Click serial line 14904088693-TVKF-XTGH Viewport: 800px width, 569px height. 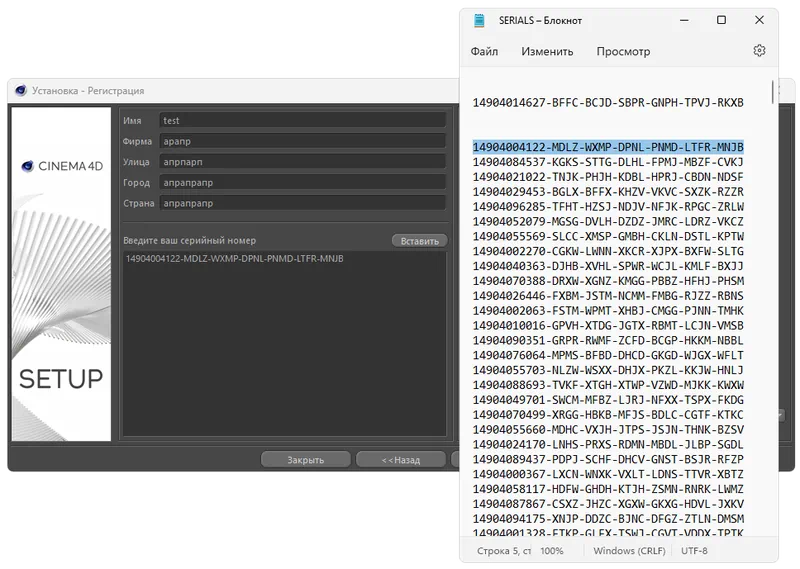click(608, 385)
